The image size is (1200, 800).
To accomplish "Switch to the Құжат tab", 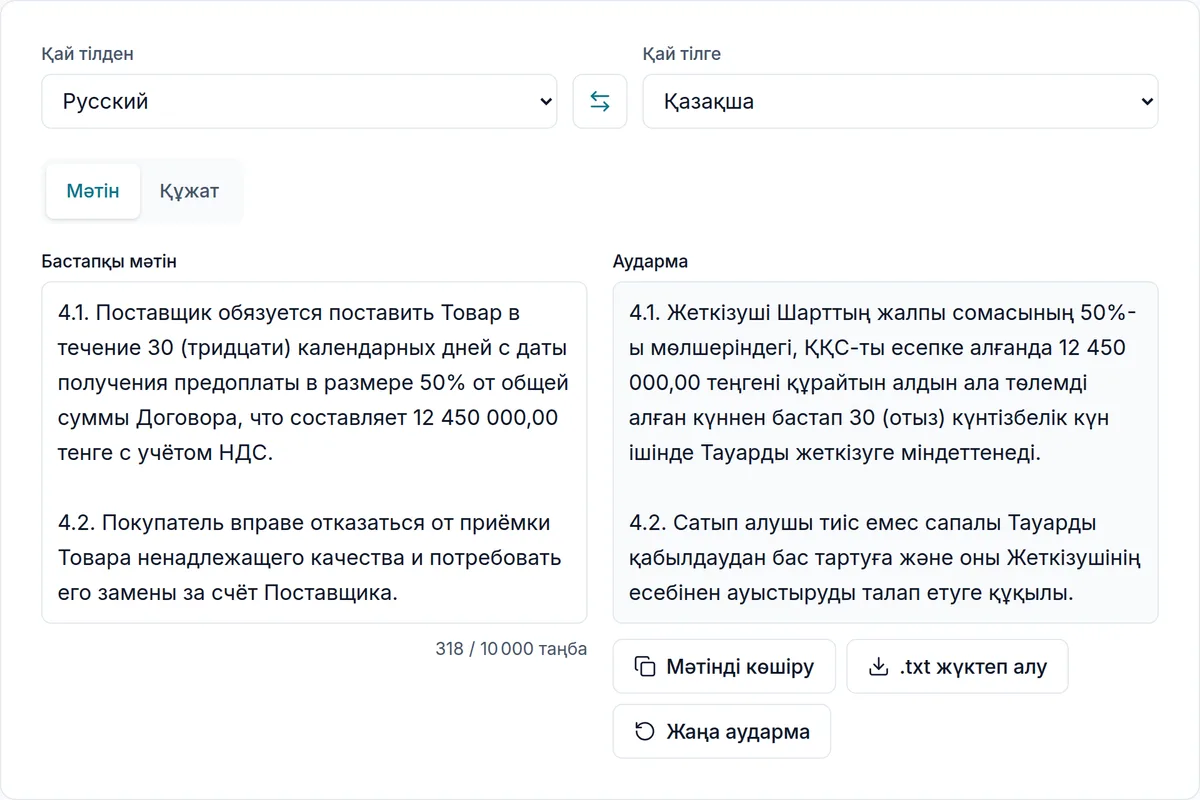I will tap(189, 191).
